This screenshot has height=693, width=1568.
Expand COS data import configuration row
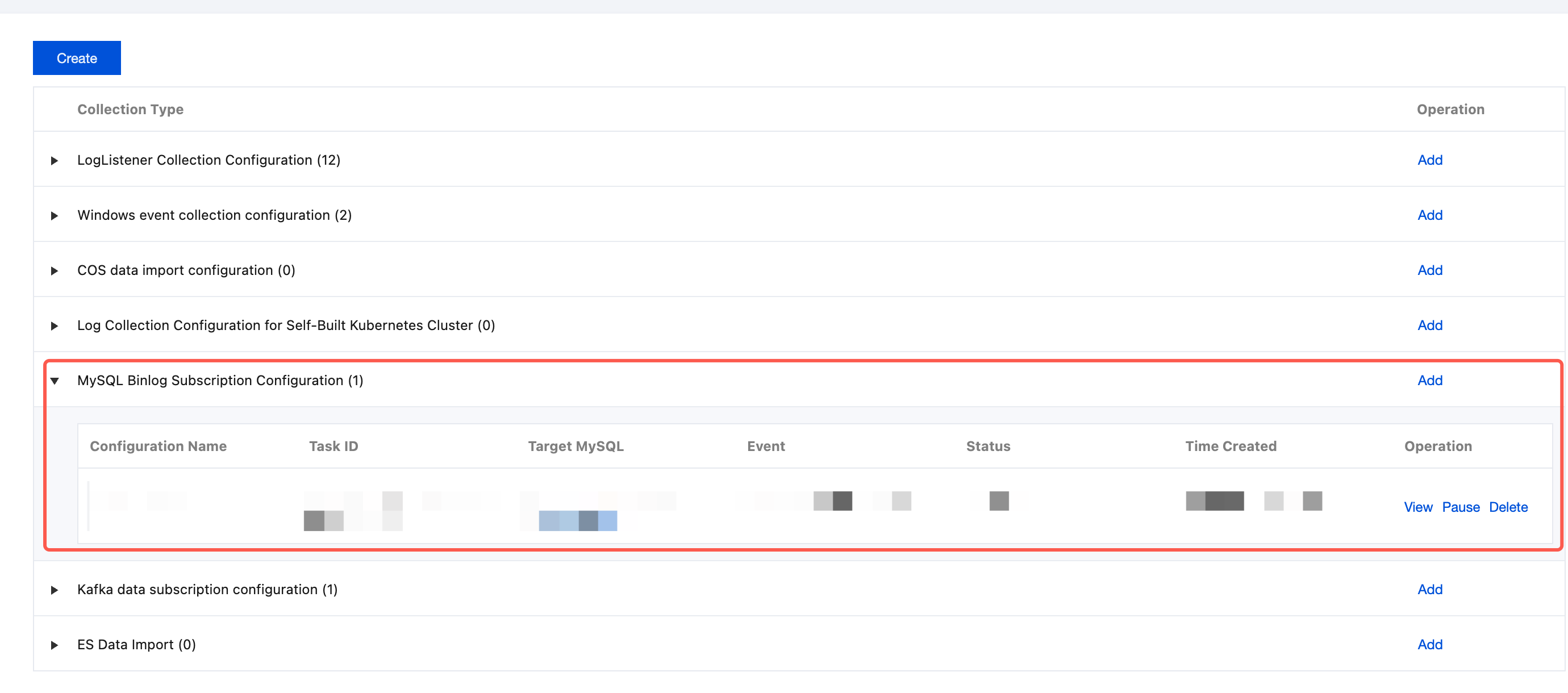pyautogui.click(x=54, y=271)
